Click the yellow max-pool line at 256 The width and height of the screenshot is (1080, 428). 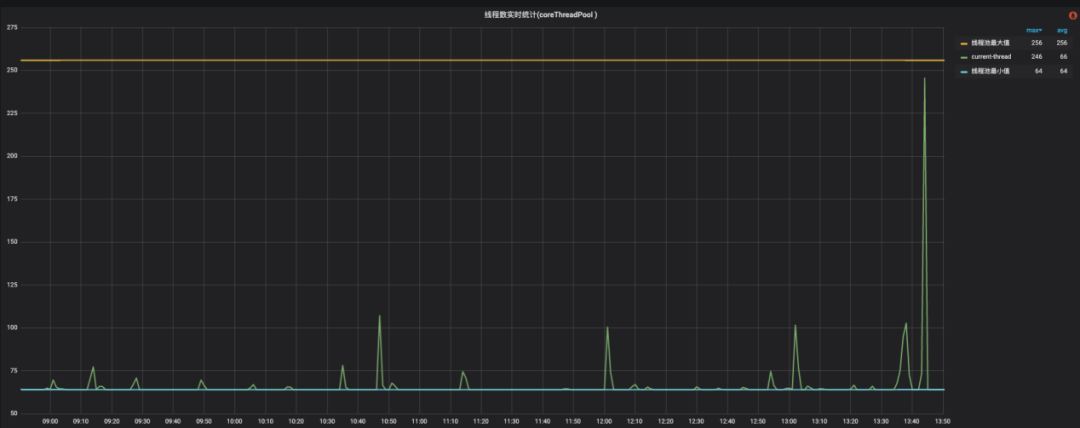tap(482, 61)
